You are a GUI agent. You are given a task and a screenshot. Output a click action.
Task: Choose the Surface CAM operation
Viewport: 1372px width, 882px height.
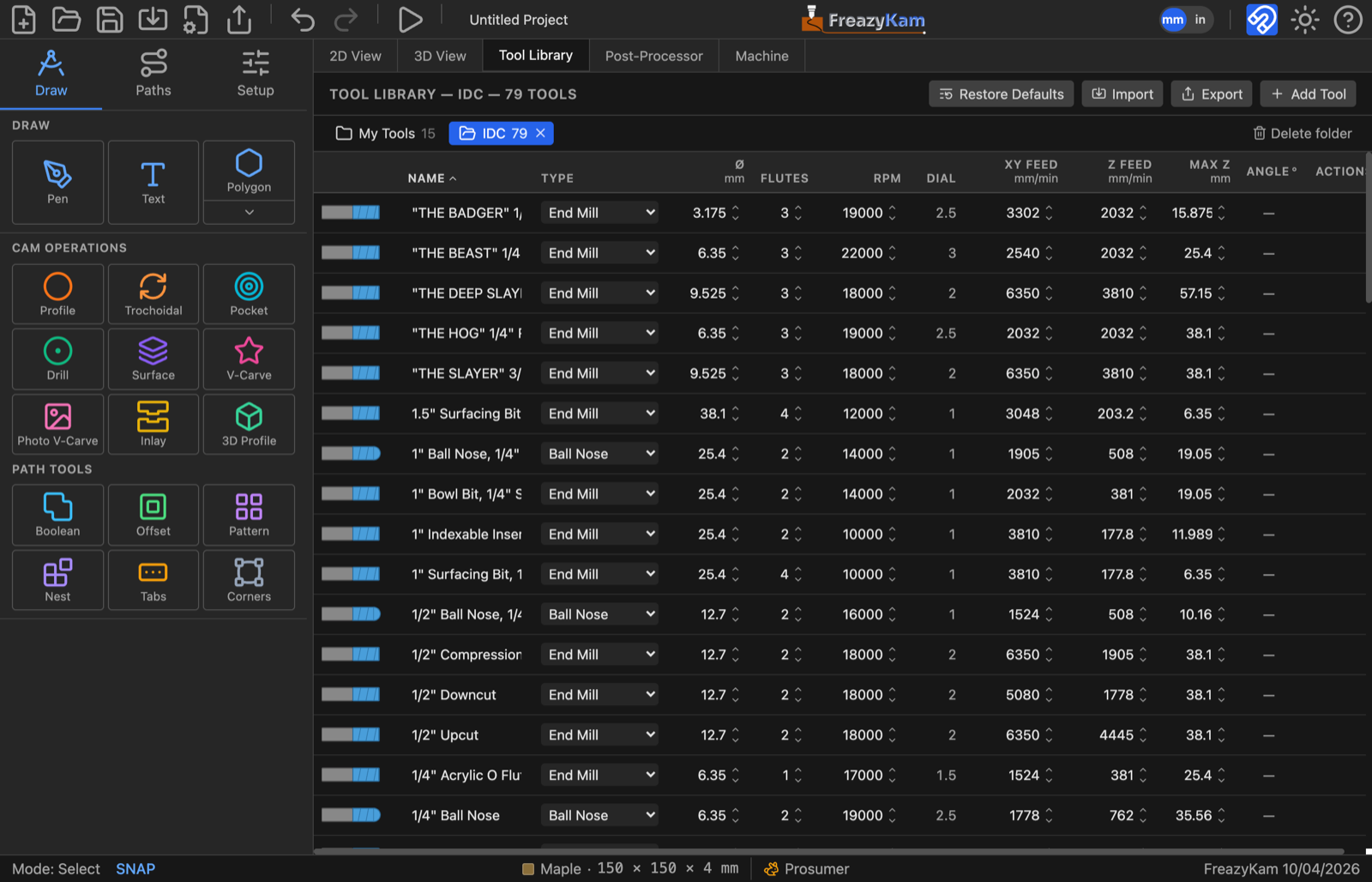[153, 359]
